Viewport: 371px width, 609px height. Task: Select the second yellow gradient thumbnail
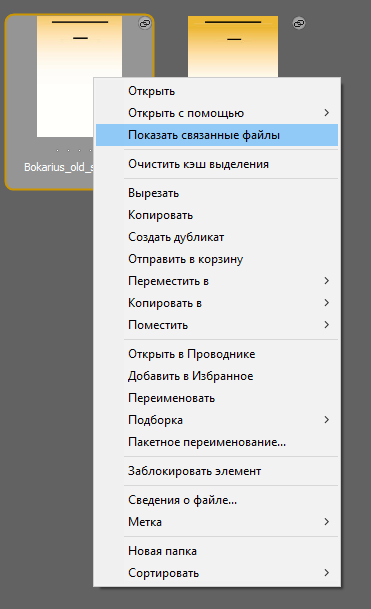(x=233, y=46)
